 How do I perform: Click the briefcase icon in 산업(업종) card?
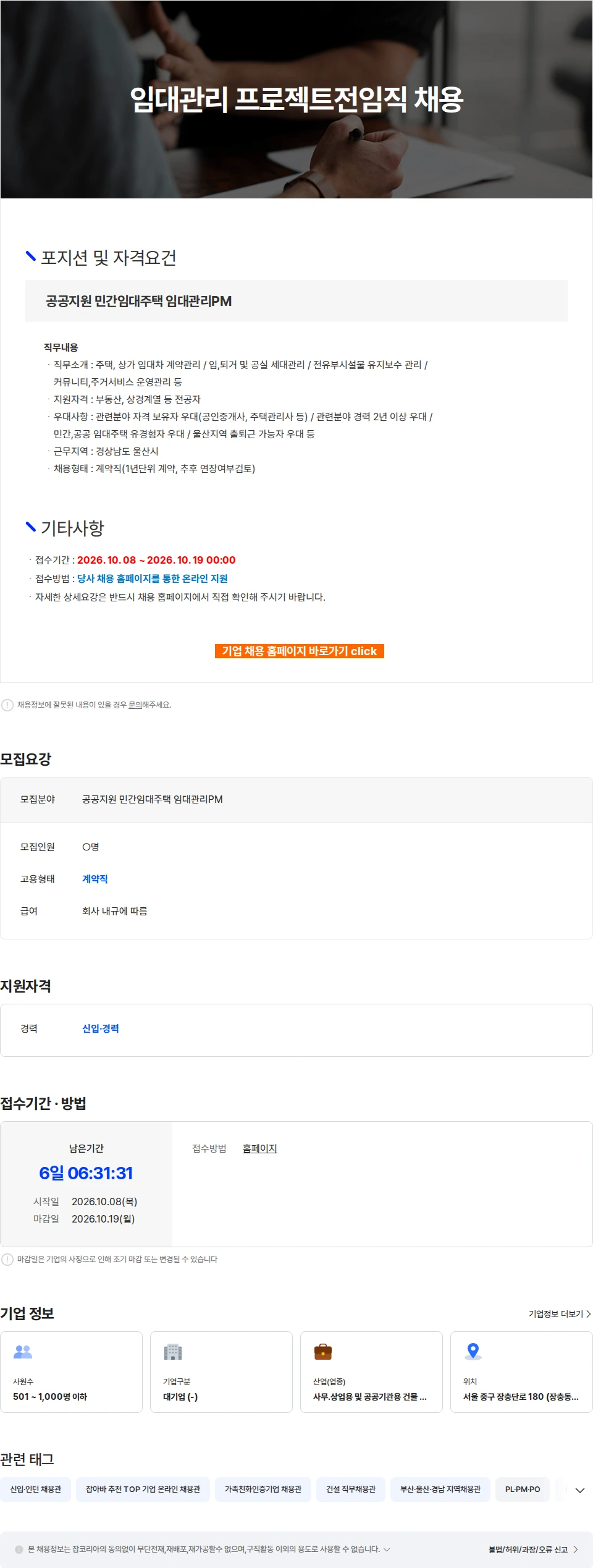coord(323,1352)
